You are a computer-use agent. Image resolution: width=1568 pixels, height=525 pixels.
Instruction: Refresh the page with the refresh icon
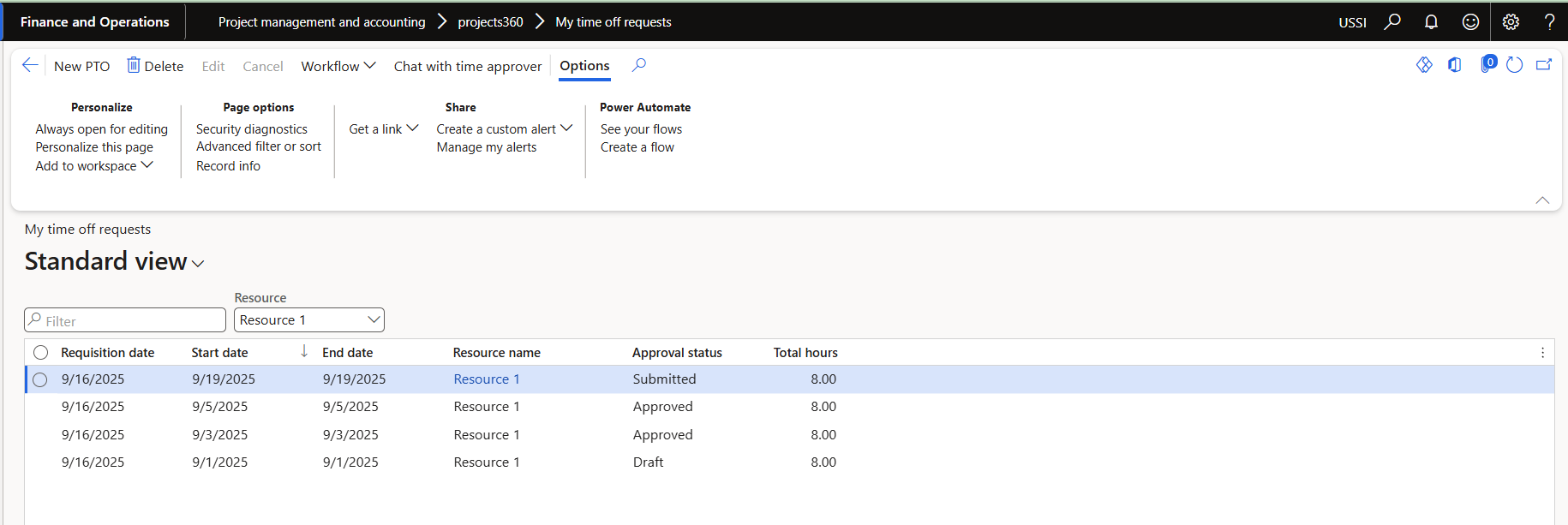click(x=1514, y=65)
